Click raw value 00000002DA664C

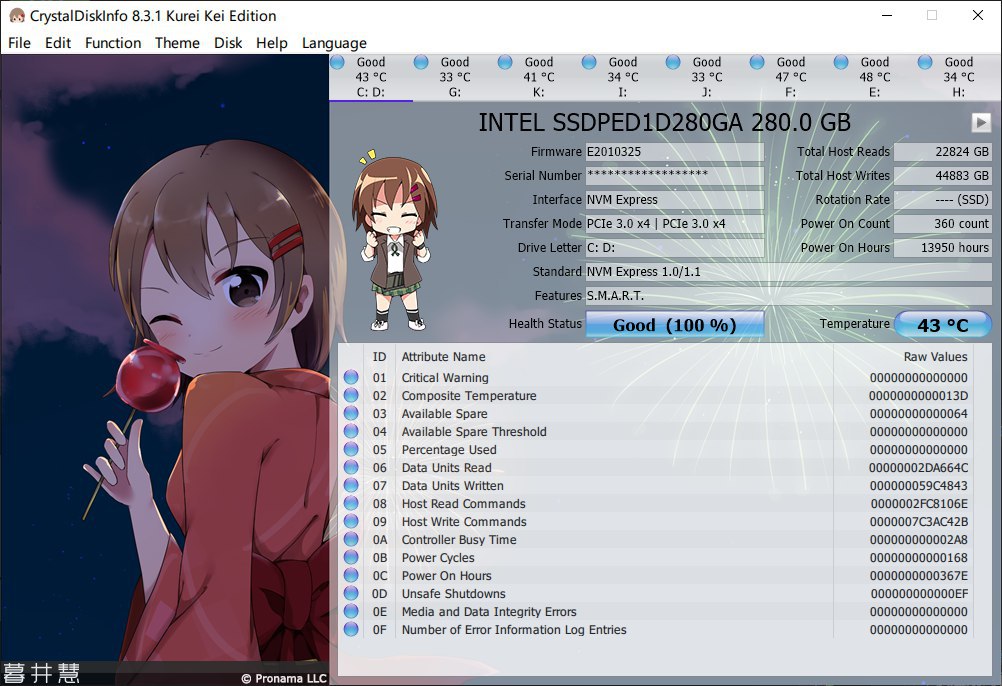coord(918,468)
